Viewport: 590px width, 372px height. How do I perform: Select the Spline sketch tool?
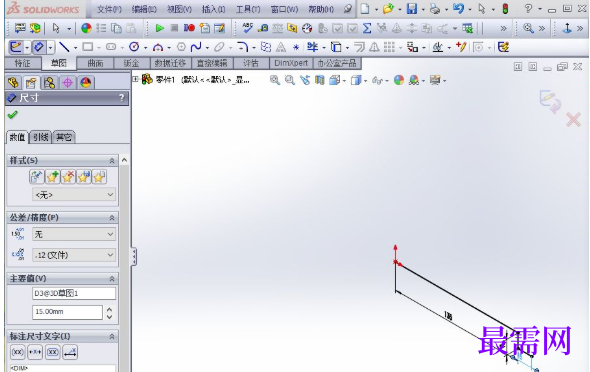[196, 47]
